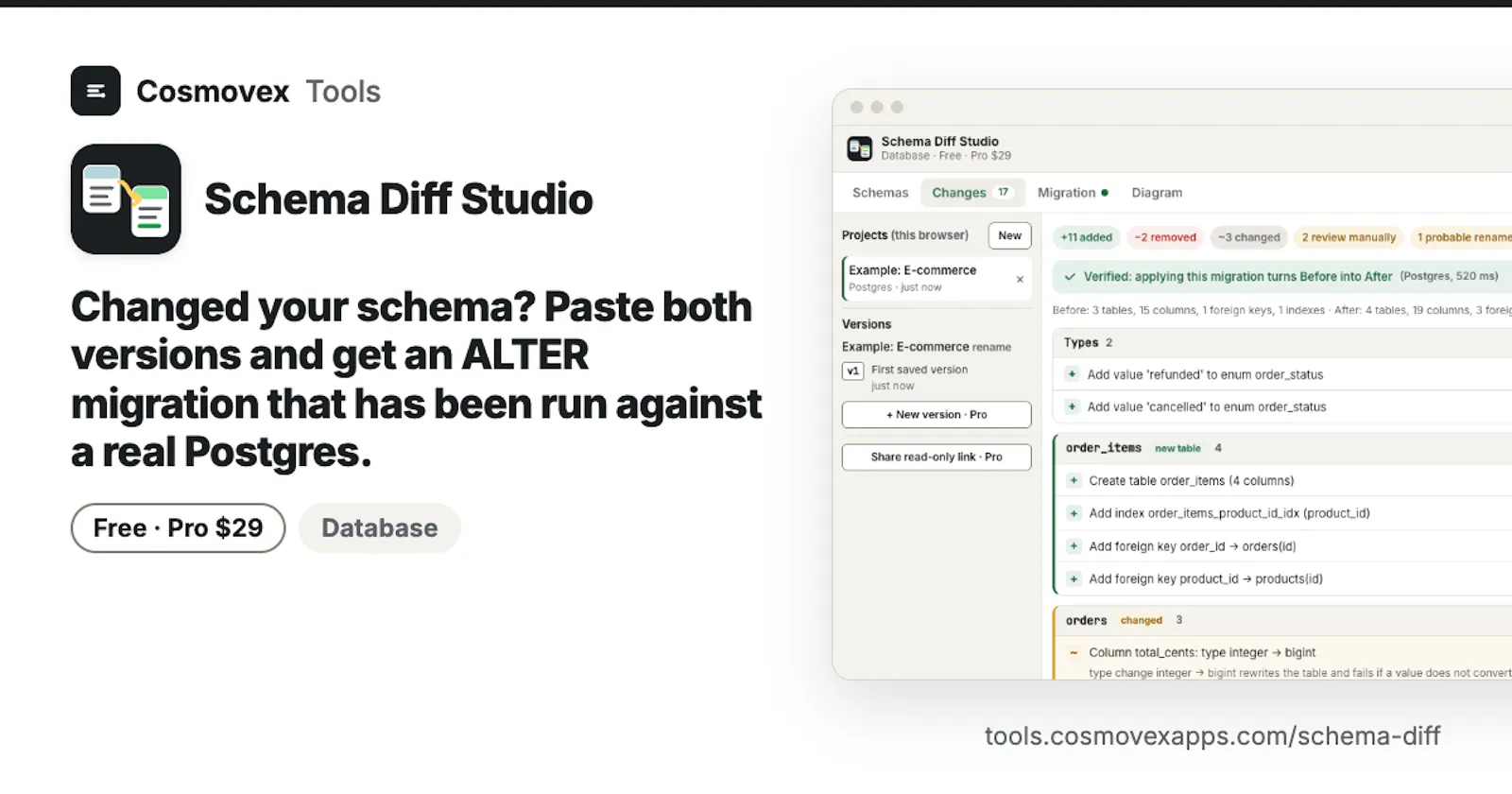Filter by the +11 added chip
Screen dimensions: 1512x794
point(1087,237)
